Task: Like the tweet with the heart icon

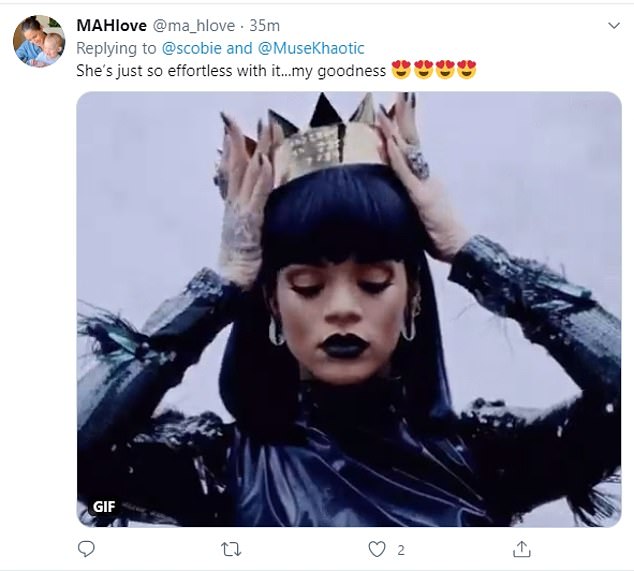Action: click(376, 549)
